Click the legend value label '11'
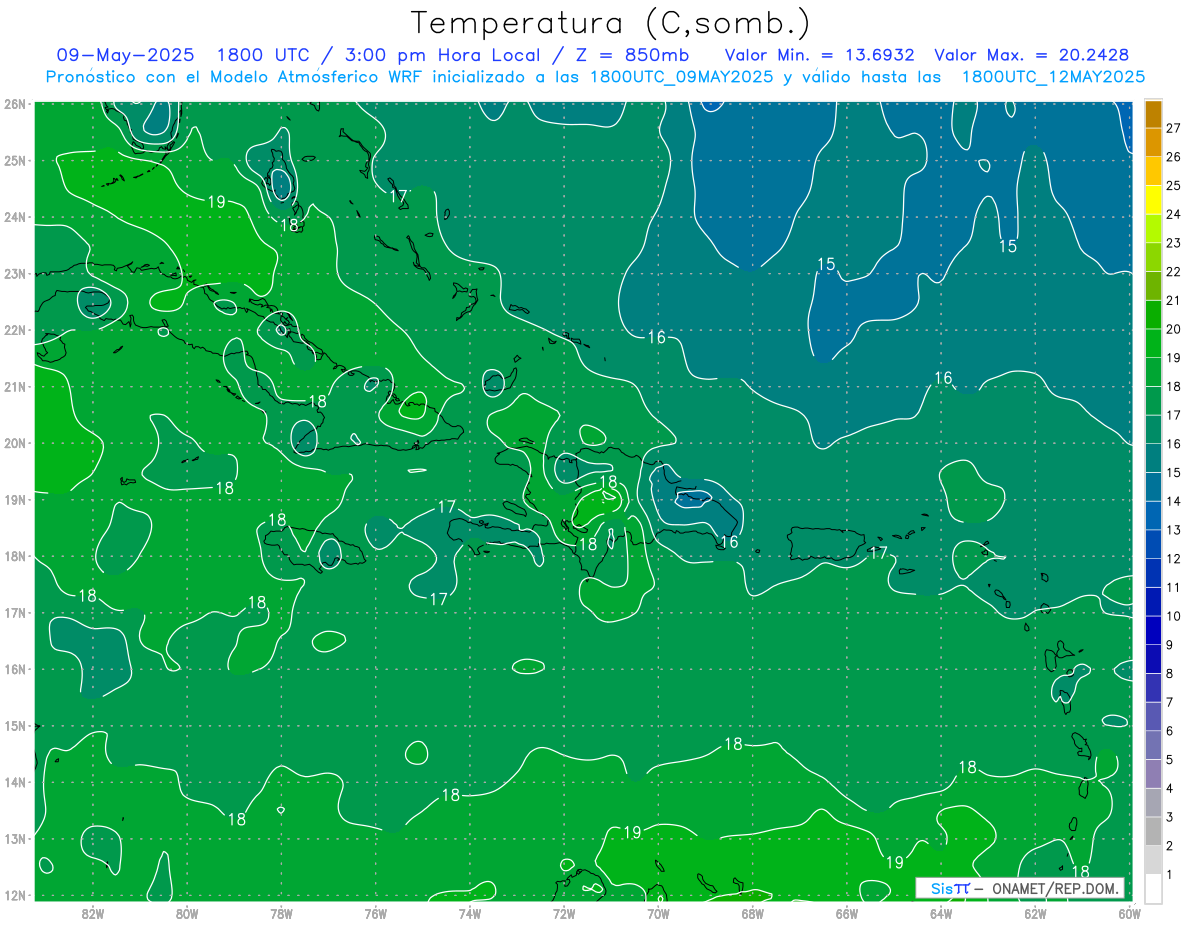1200x927 pixels. 1174,587
